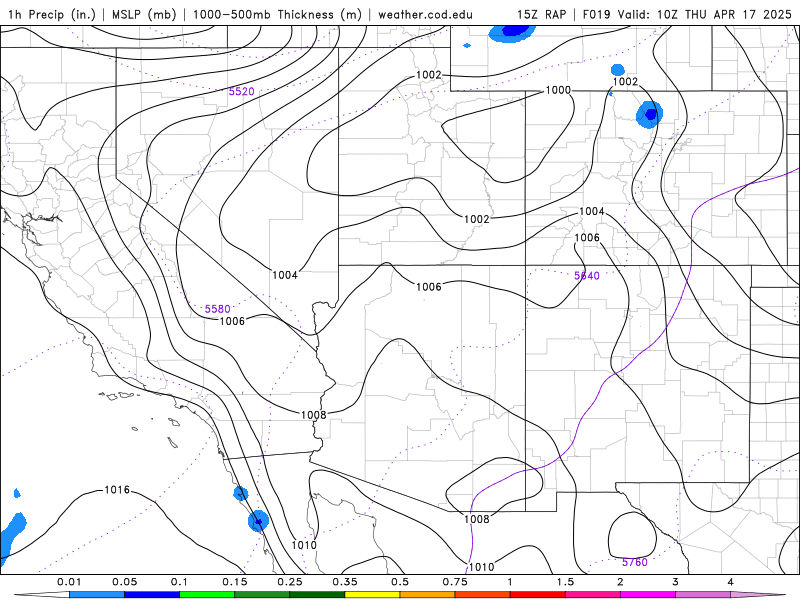Screen dimensions: 800x600
Task: Click the 1.5 legend value
Action: pyautogui.click(x=565, y=582)
